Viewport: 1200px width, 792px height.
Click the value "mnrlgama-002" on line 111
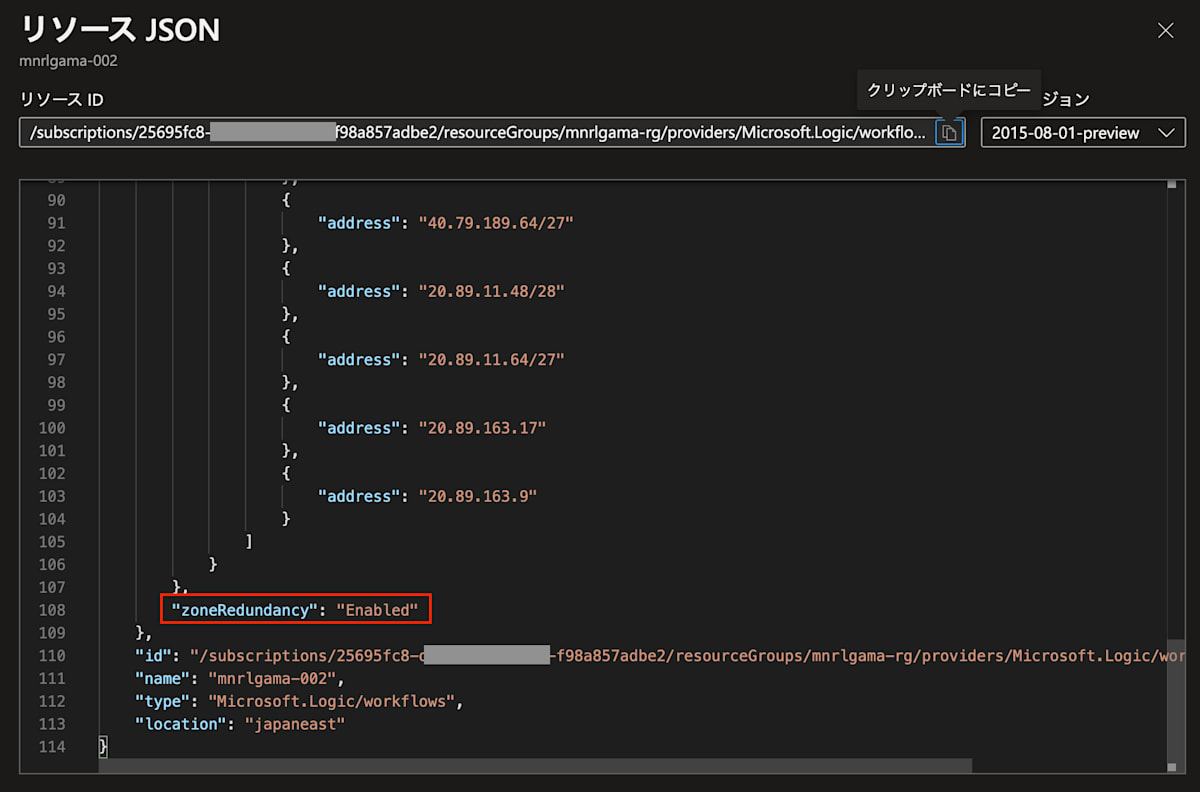[x=274, y=678]
